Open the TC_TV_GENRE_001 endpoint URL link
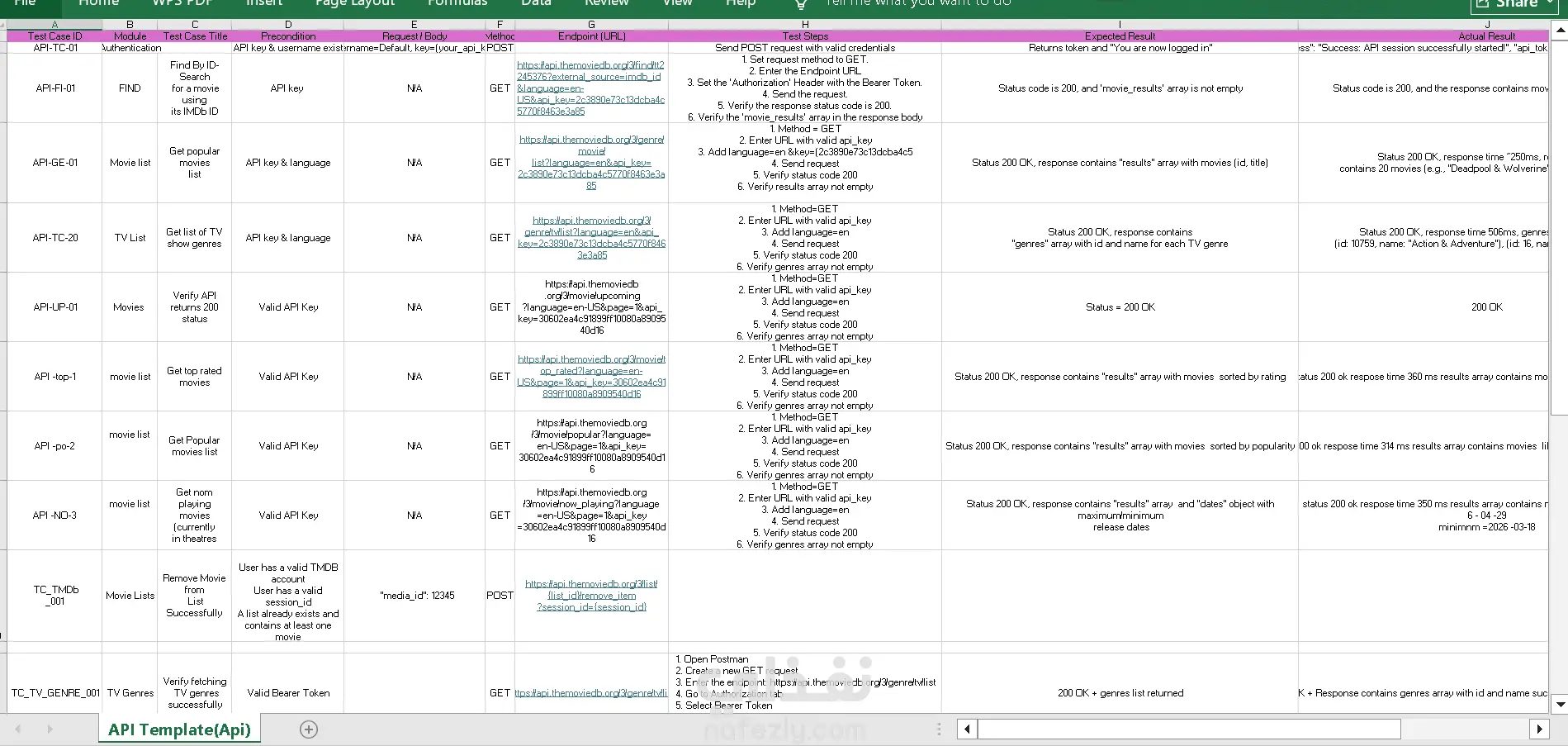This screenshot has width=1568, height=746. pyautogui.click(x=591, y=693)
